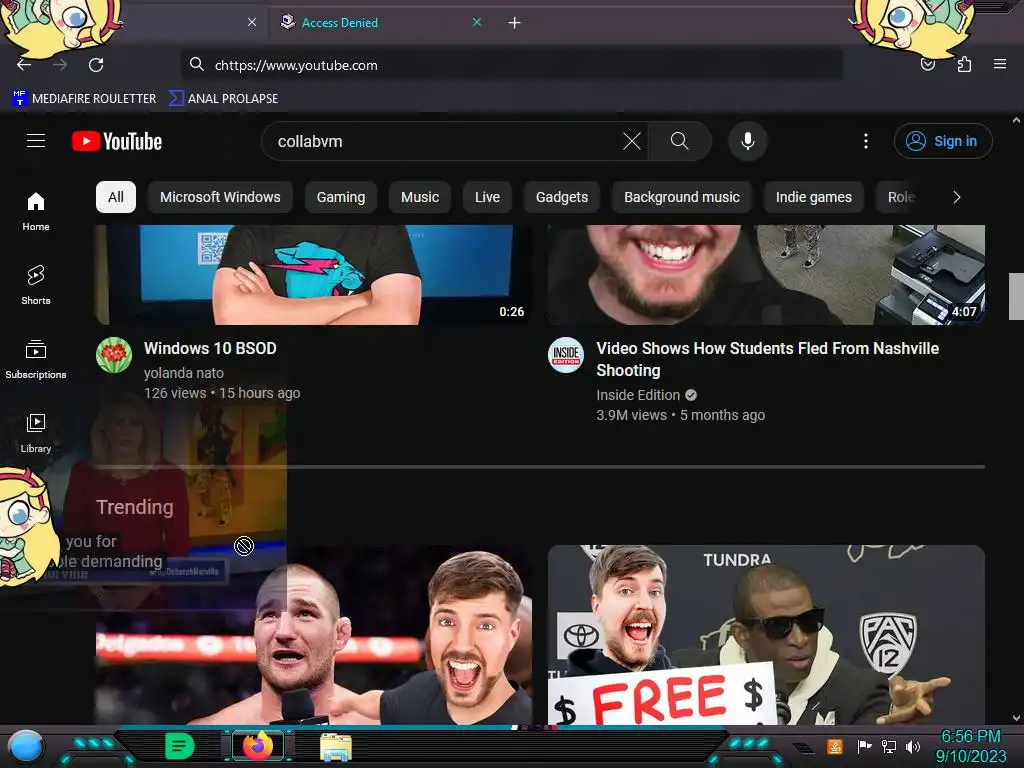Show more filter chips with right chevron
The height and width of the screenshot is (768, 1024).
(x=957, y=197)
